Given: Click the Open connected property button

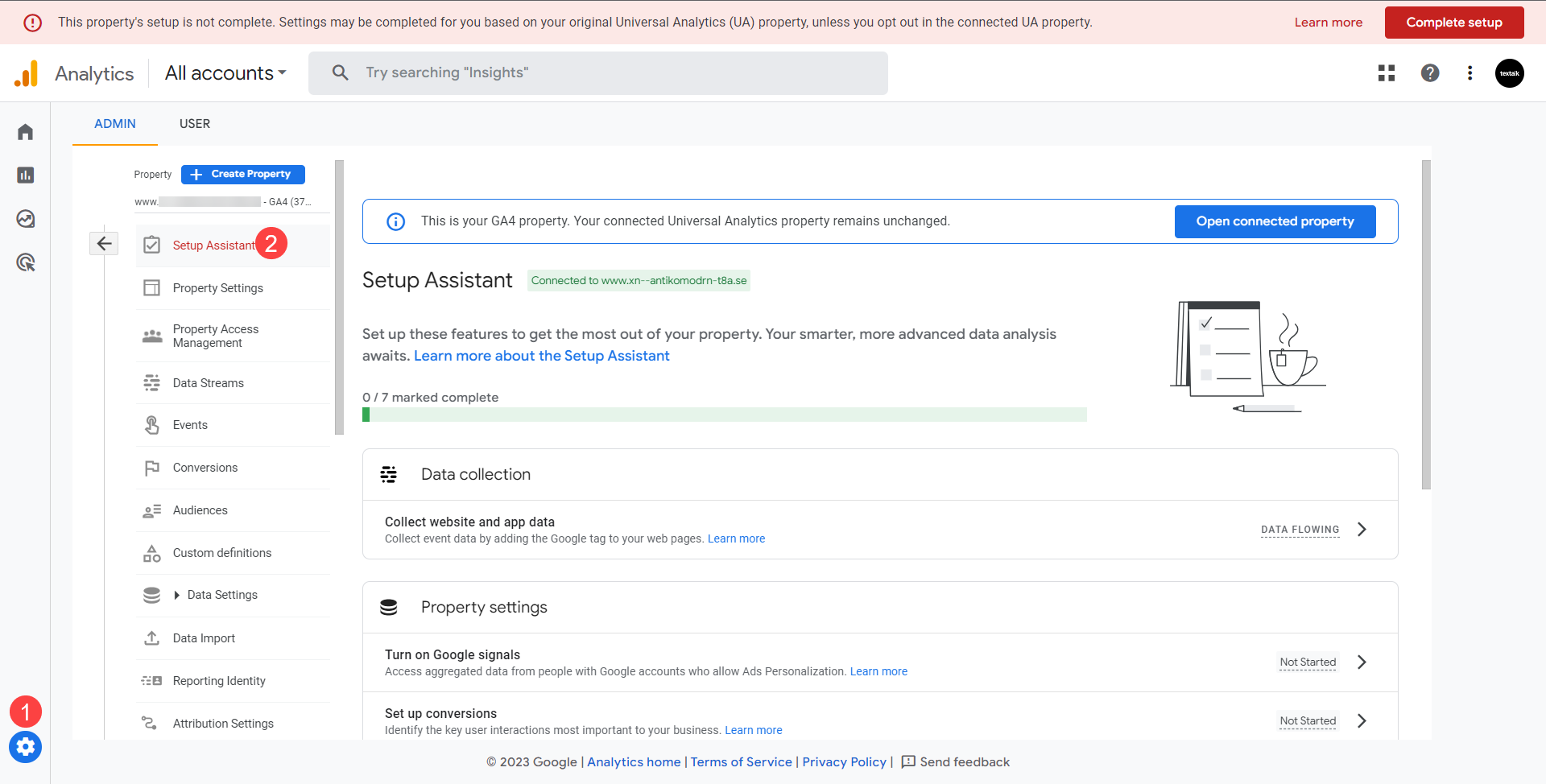Looking at the screenshot, I should coord(1275,221).
